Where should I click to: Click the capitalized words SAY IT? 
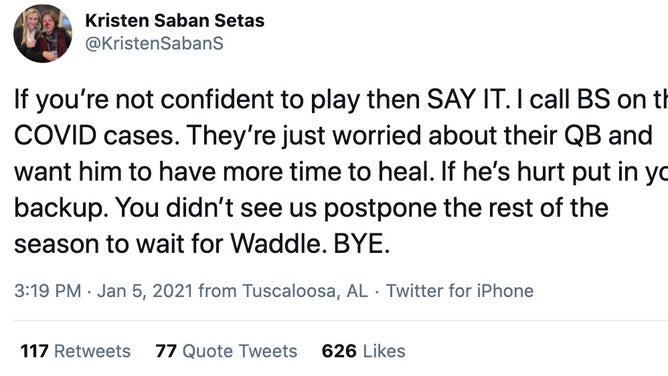coord(468,100)
